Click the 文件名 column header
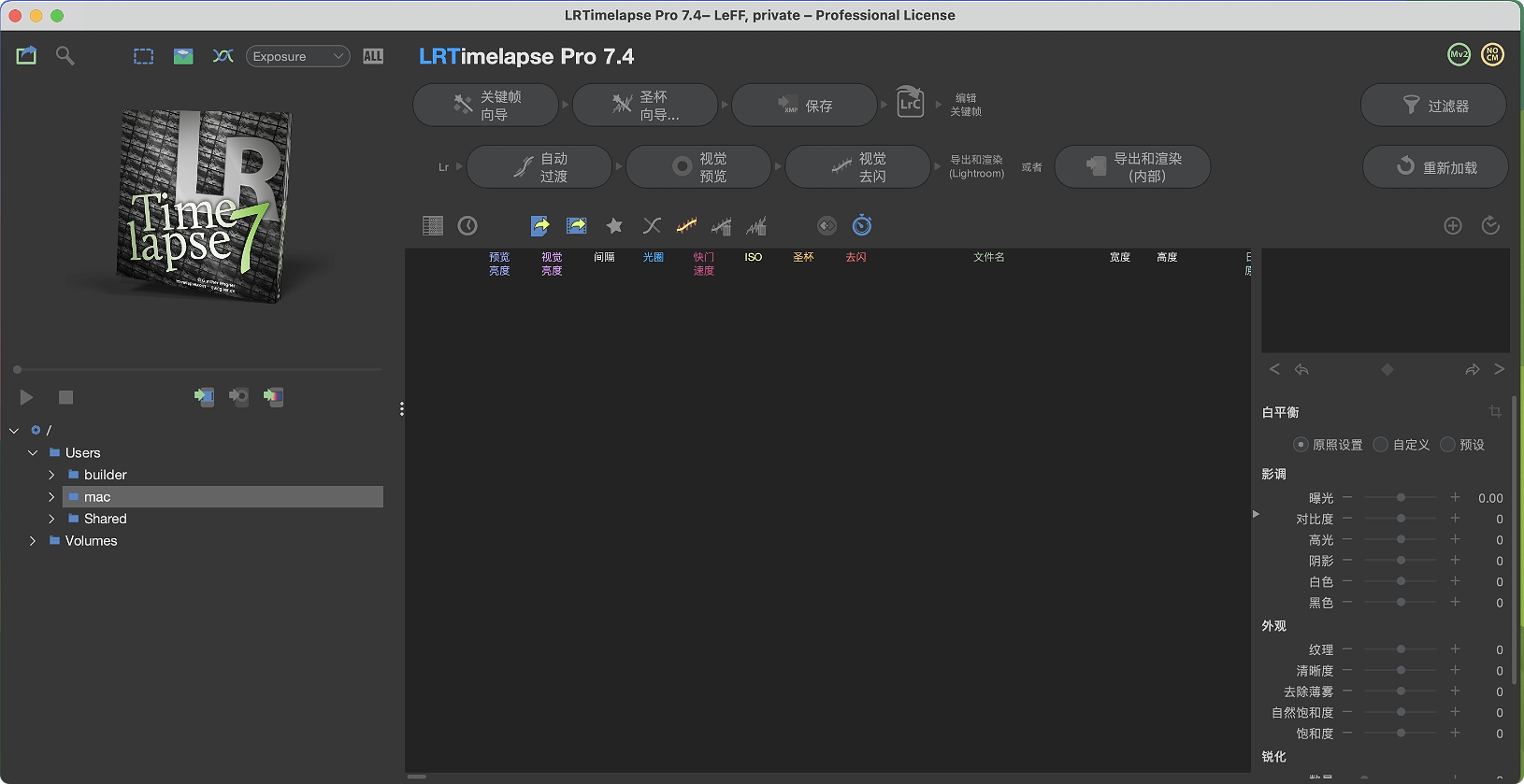The height and width of the screenshot is (784, 1524). pos(988,257)
